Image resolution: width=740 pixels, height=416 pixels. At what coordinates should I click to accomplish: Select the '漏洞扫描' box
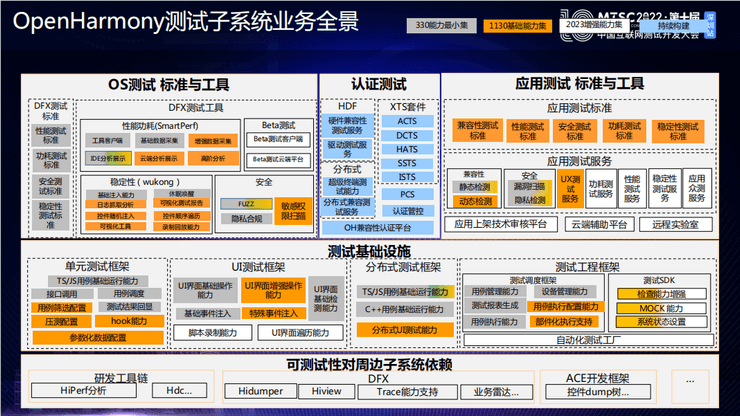click(529, 187)
